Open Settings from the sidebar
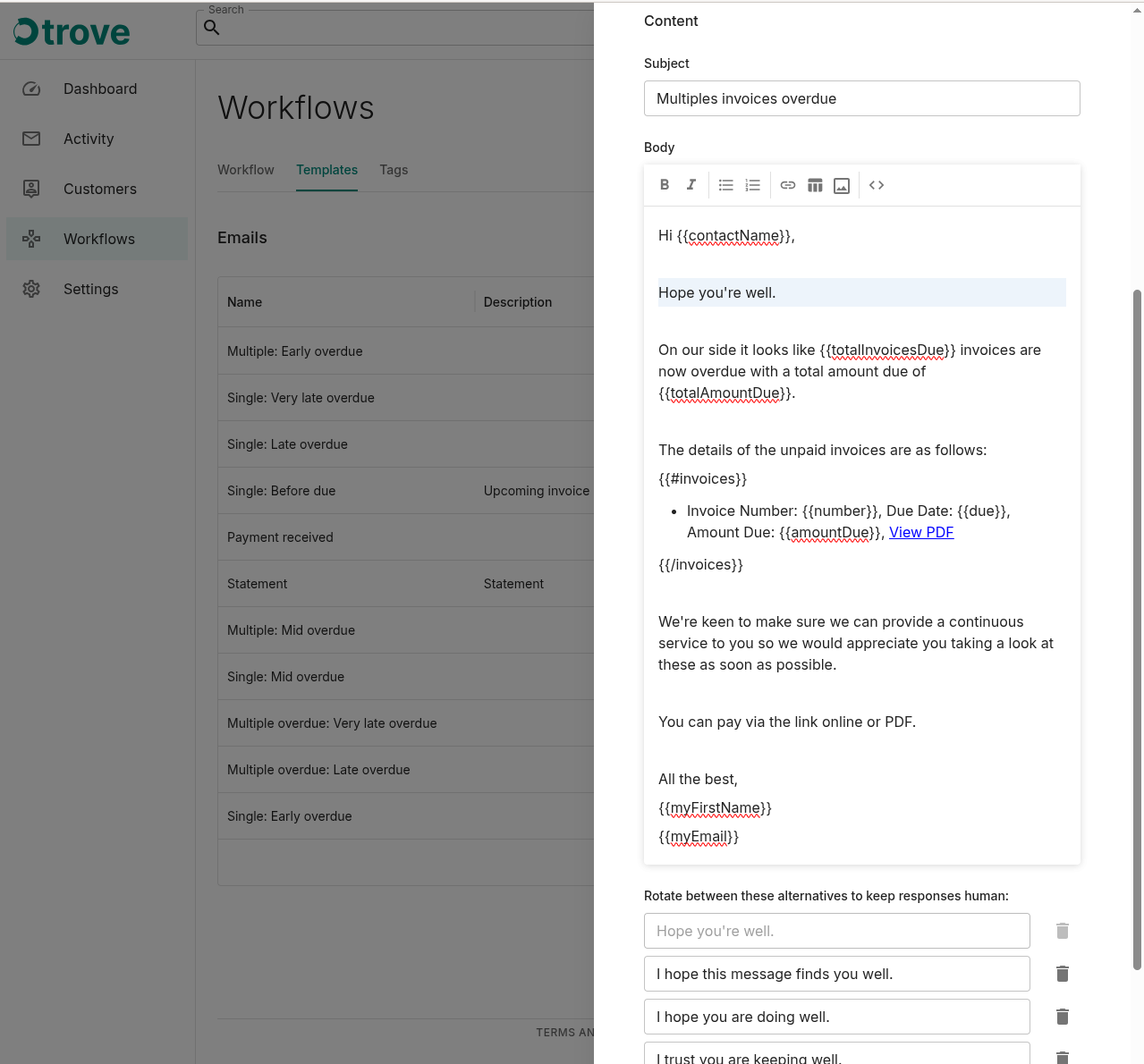This screenshot has height=1064, width=1144. 90,289
